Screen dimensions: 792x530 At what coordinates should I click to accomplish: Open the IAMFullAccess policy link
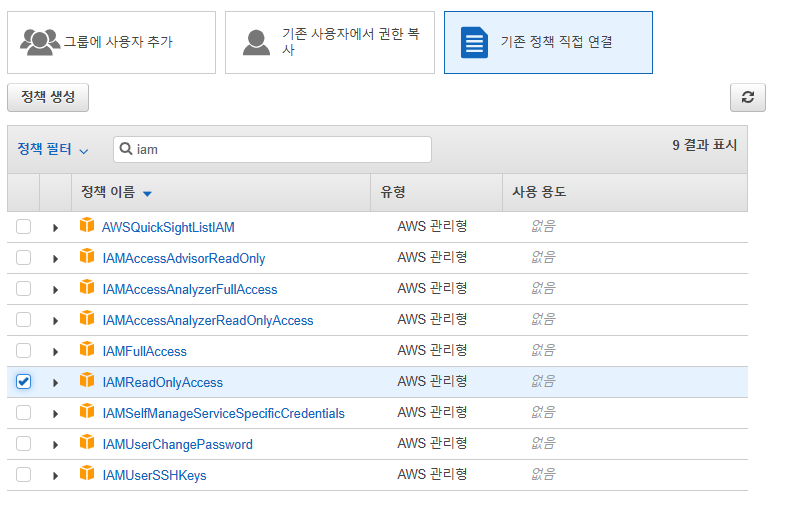point(144,351)
